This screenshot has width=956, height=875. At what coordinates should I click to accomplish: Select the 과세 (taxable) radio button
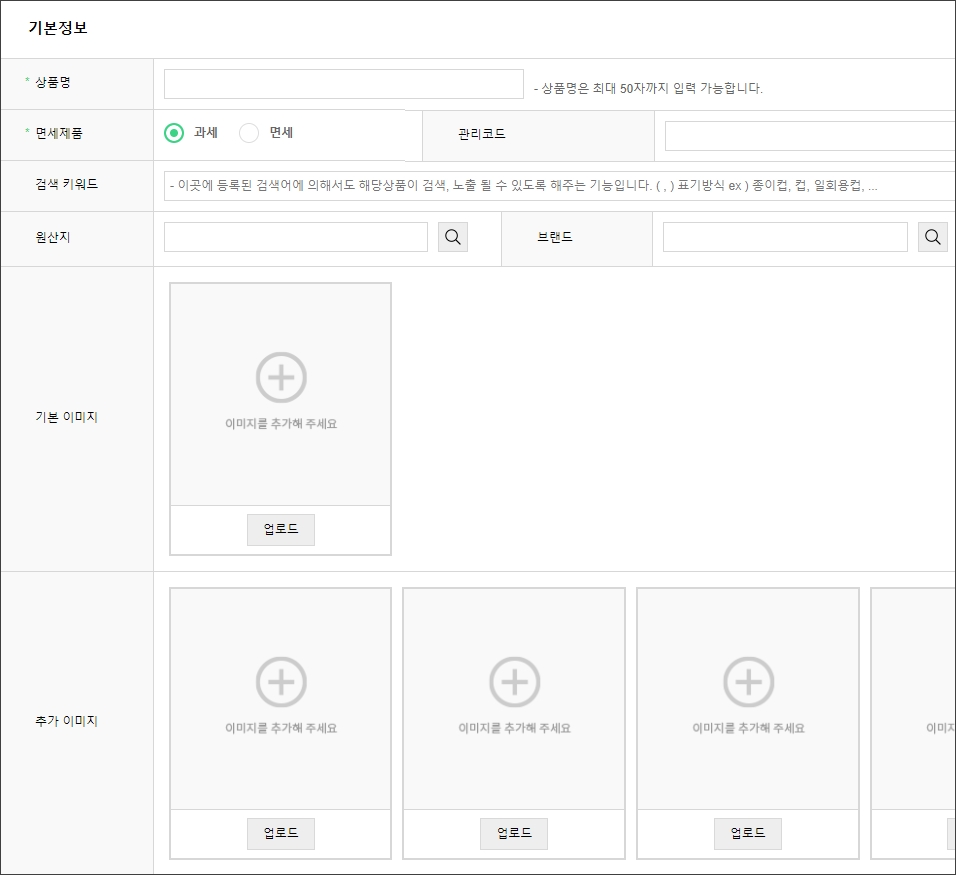pyautogui.click(x=174, y=133)
